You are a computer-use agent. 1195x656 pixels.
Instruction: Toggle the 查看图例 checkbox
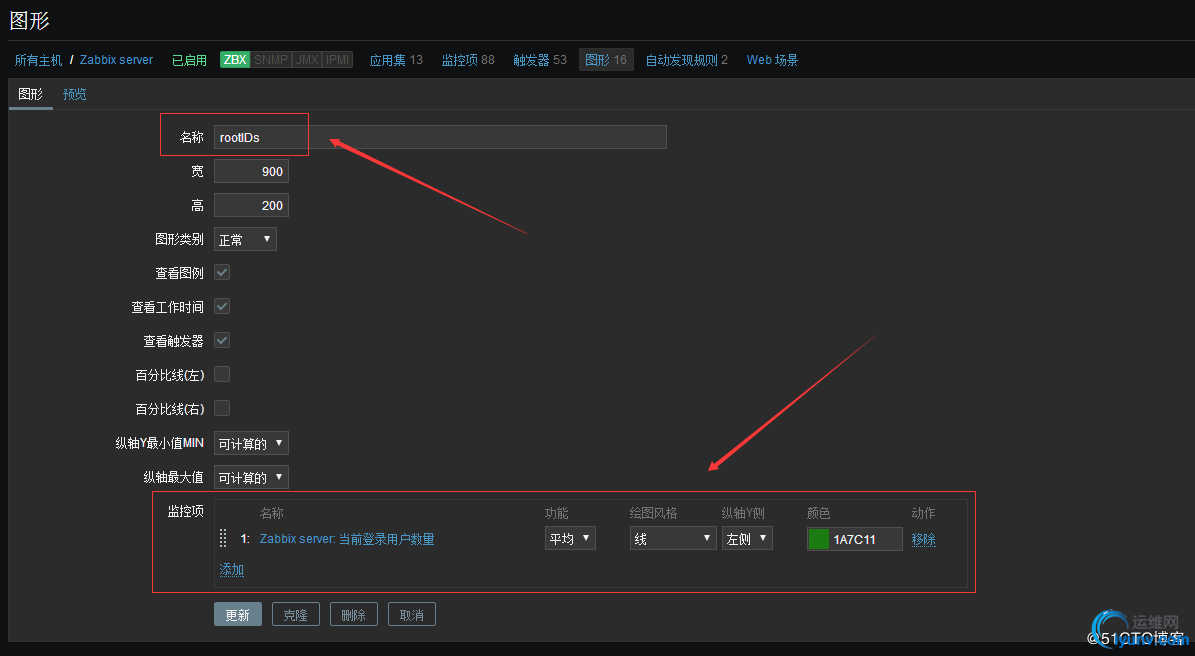pyautogui.click(x=222, y=273)
